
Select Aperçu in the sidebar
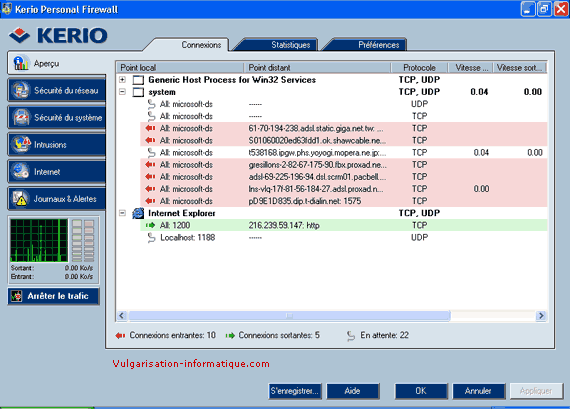point(57,63)
